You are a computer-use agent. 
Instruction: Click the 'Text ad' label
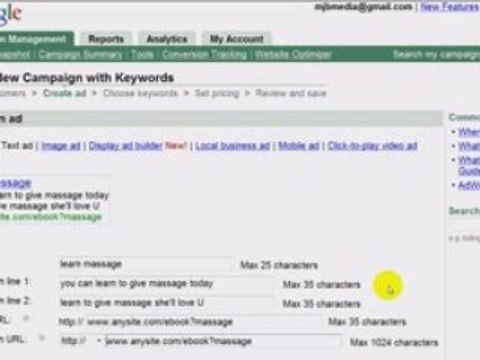click(17, 146)
